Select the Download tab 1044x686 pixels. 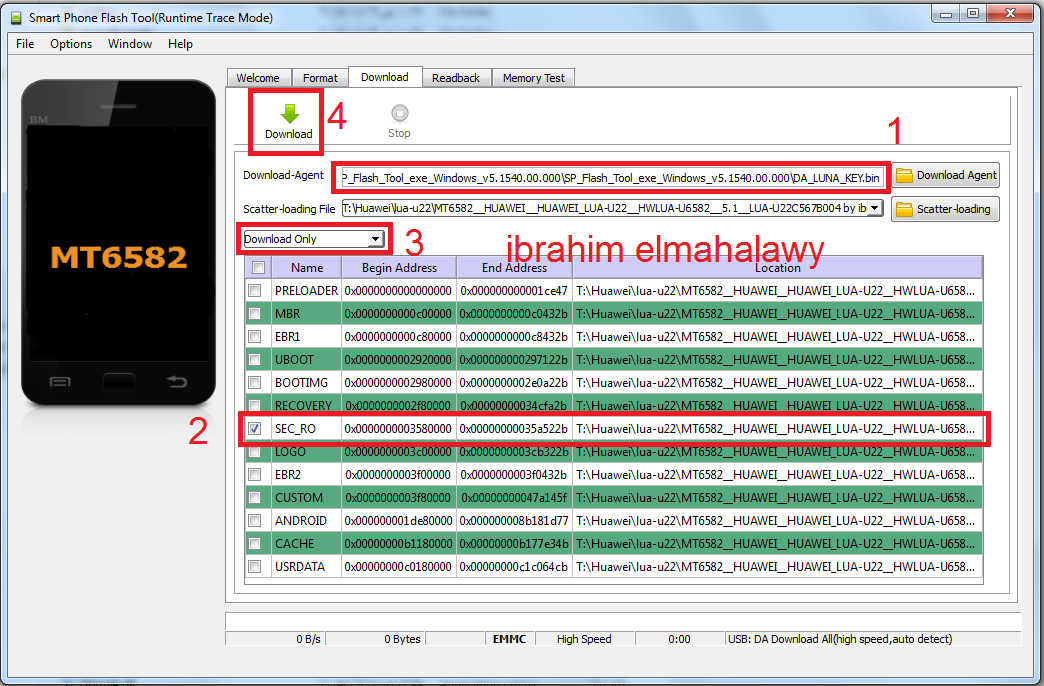[x=385, y=77]
